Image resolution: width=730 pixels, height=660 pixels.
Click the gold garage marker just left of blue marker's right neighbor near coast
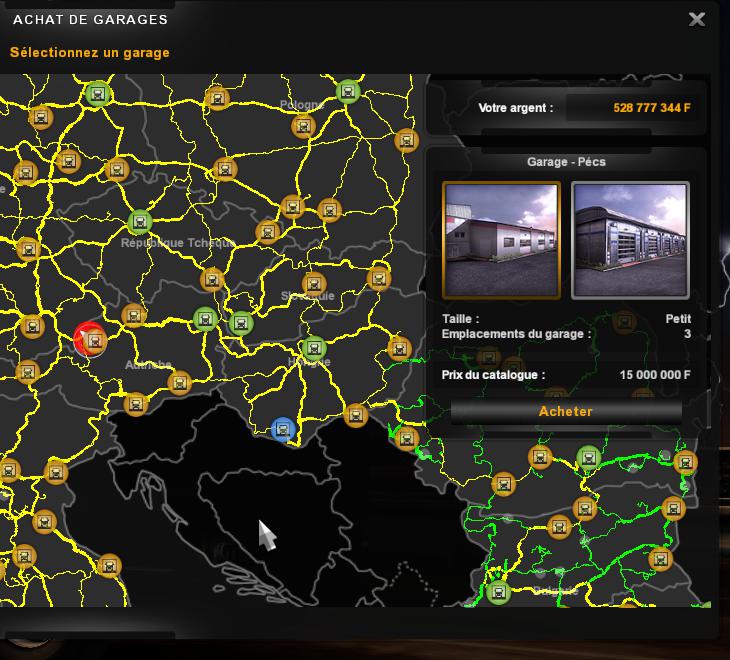point(355,414)
